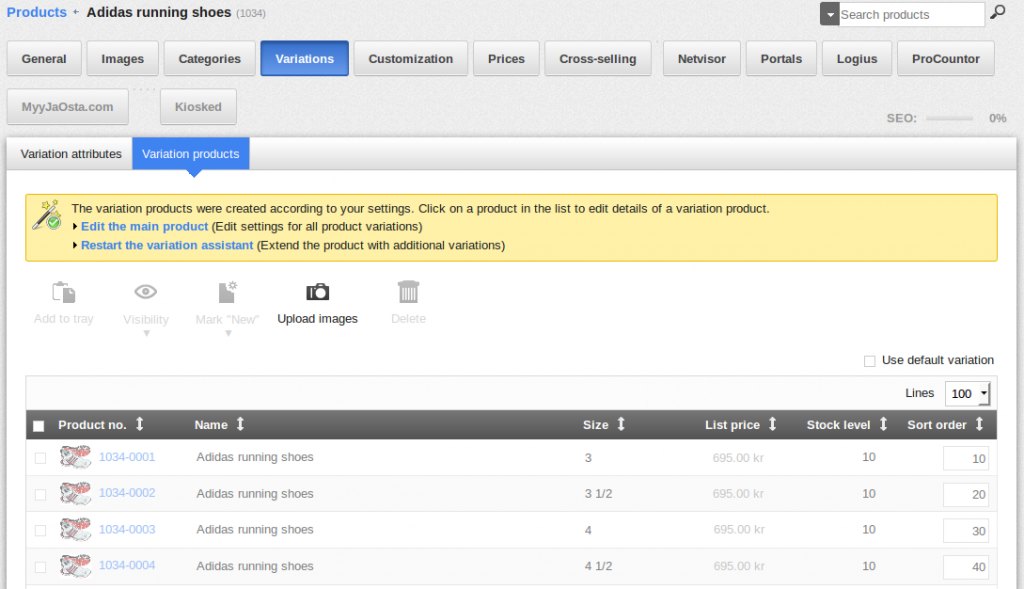The image size is (1024, 589).
Task: Switch to the Images tab
Action: [x=122, y=59]
